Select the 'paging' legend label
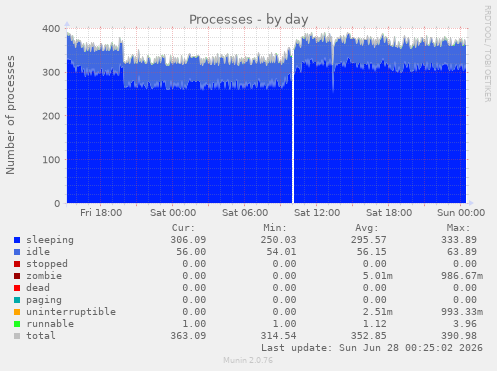This screenshot has height=371, width=497. tap(44, 300)
